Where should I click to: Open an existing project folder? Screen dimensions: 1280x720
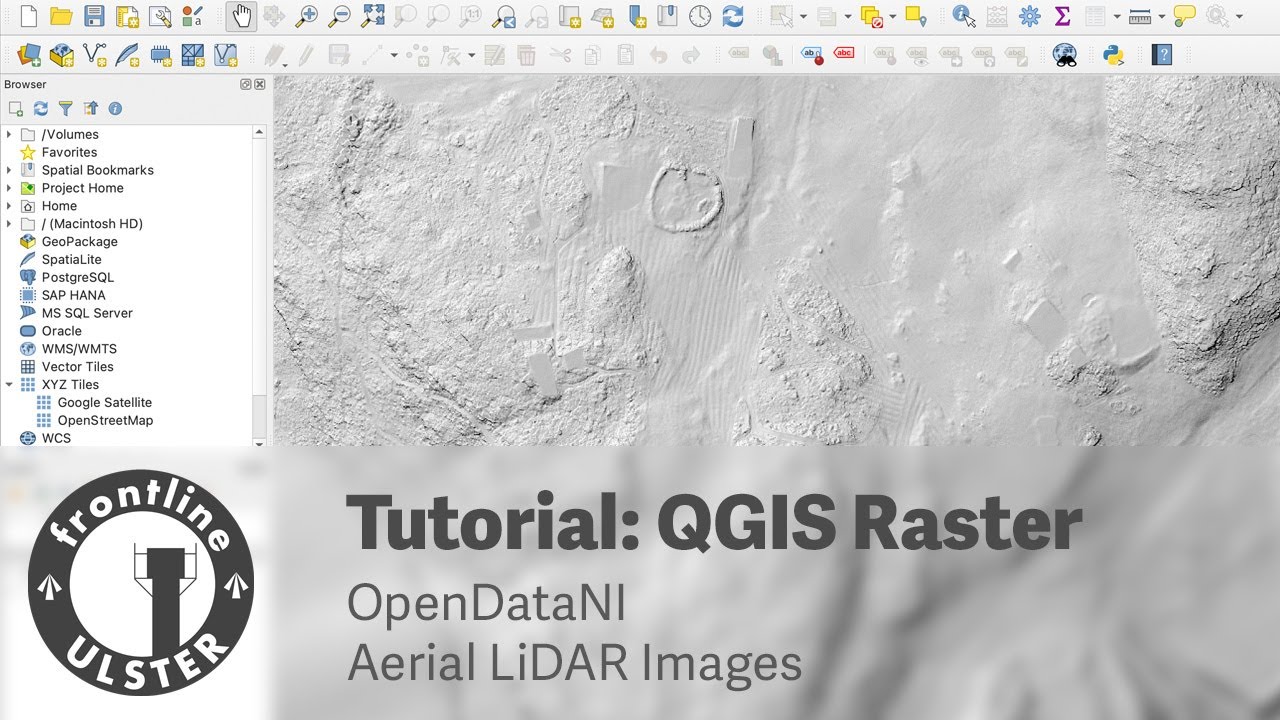point(61,16)
